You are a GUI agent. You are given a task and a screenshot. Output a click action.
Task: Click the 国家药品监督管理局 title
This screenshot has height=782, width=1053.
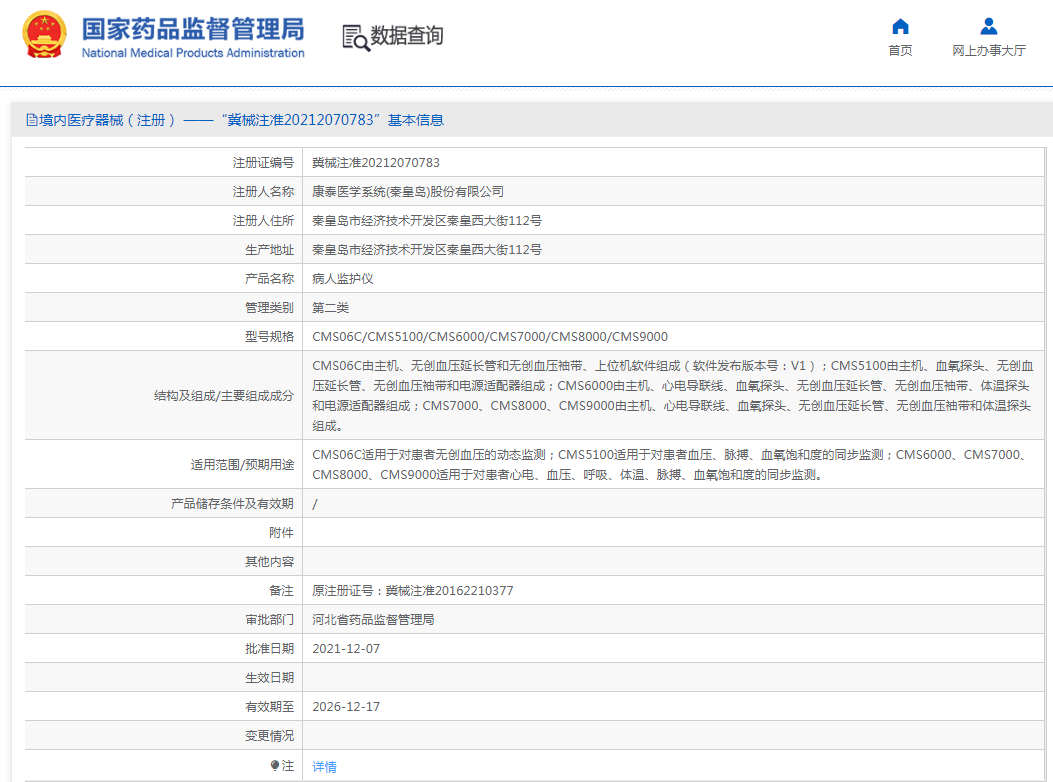pos(193,29)
